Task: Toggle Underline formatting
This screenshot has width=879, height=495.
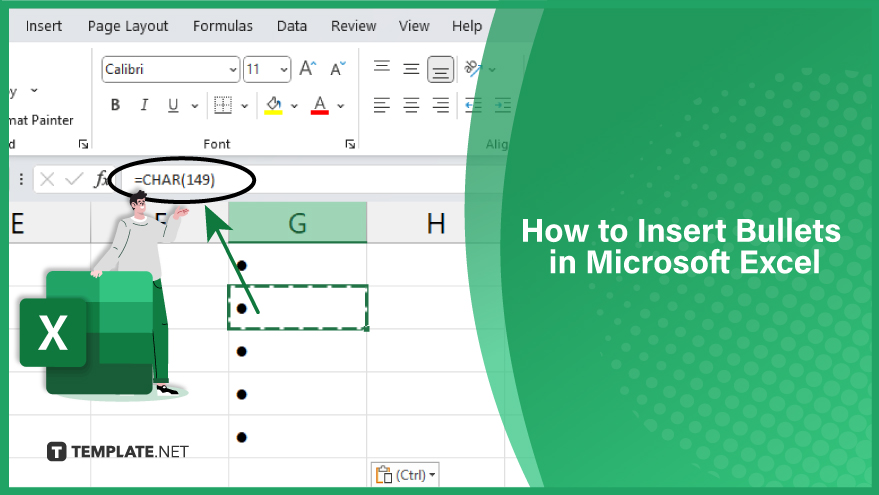Action: click(173, 105)
